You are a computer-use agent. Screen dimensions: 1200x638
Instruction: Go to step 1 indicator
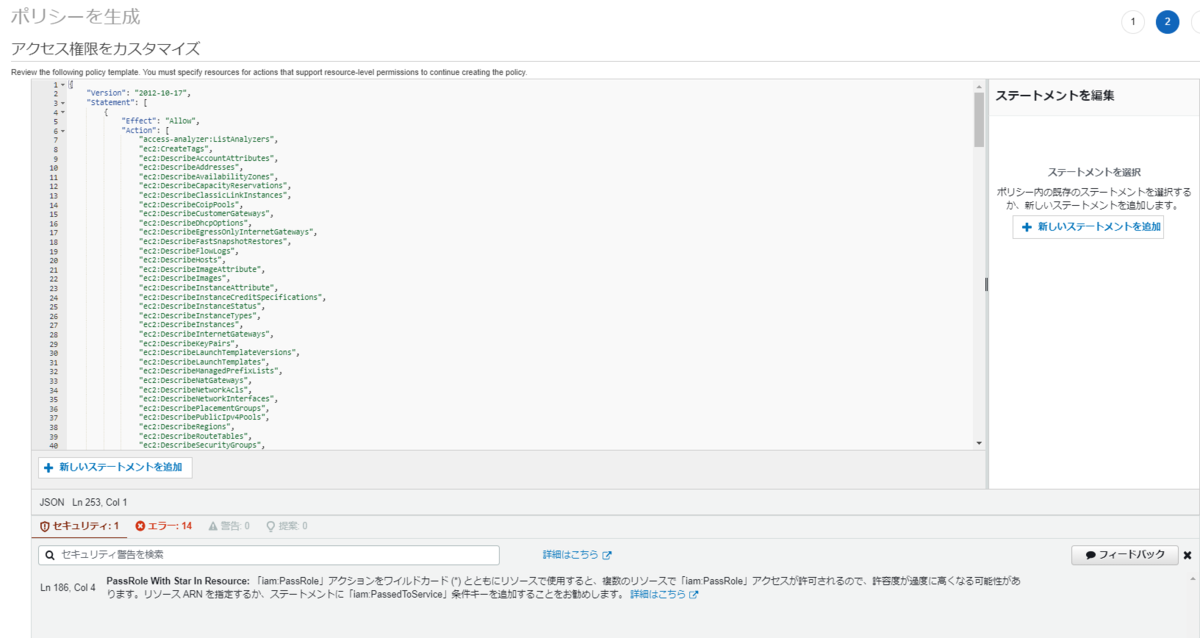[1133, 22]
